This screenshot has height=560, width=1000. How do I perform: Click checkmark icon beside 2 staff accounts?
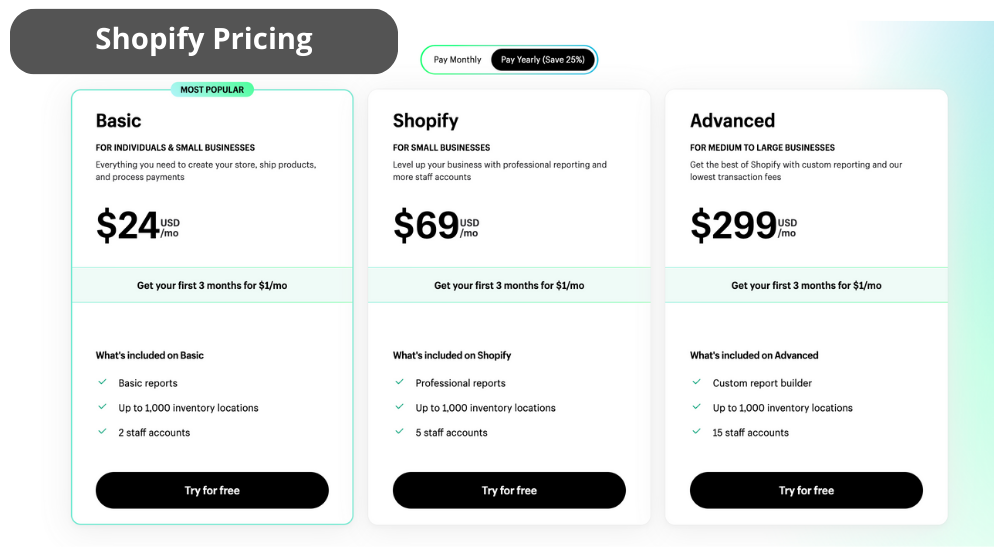click(102, 432)
